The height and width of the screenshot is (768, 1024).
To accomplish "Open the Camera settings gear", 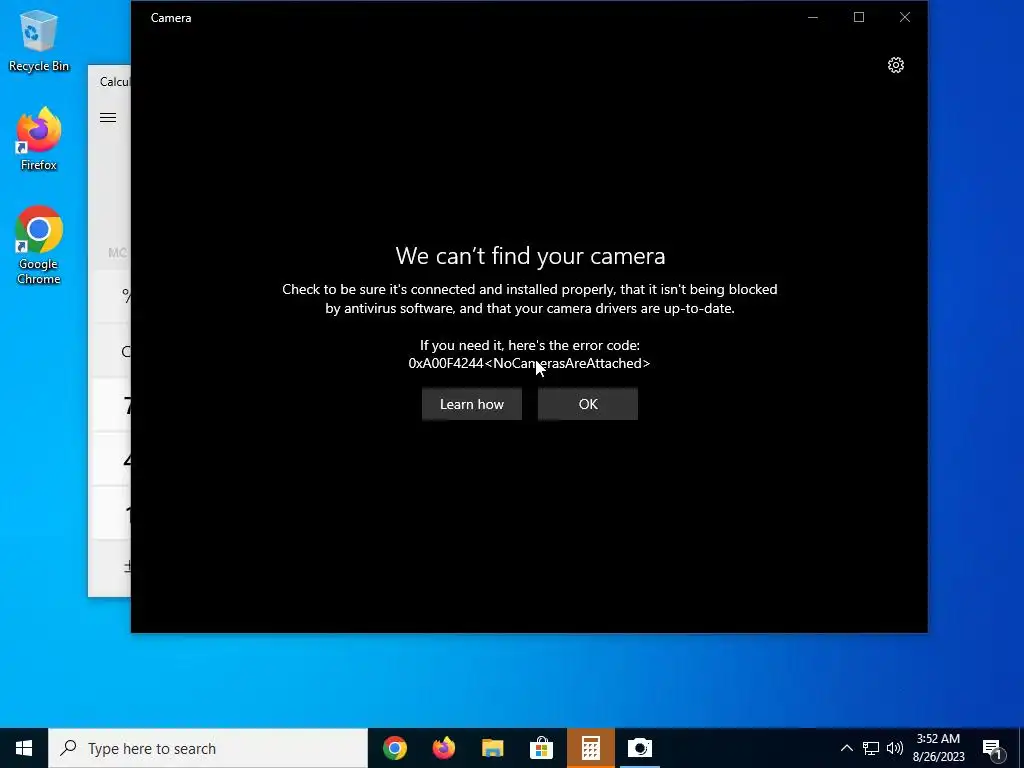I will [x=895, y=65].
